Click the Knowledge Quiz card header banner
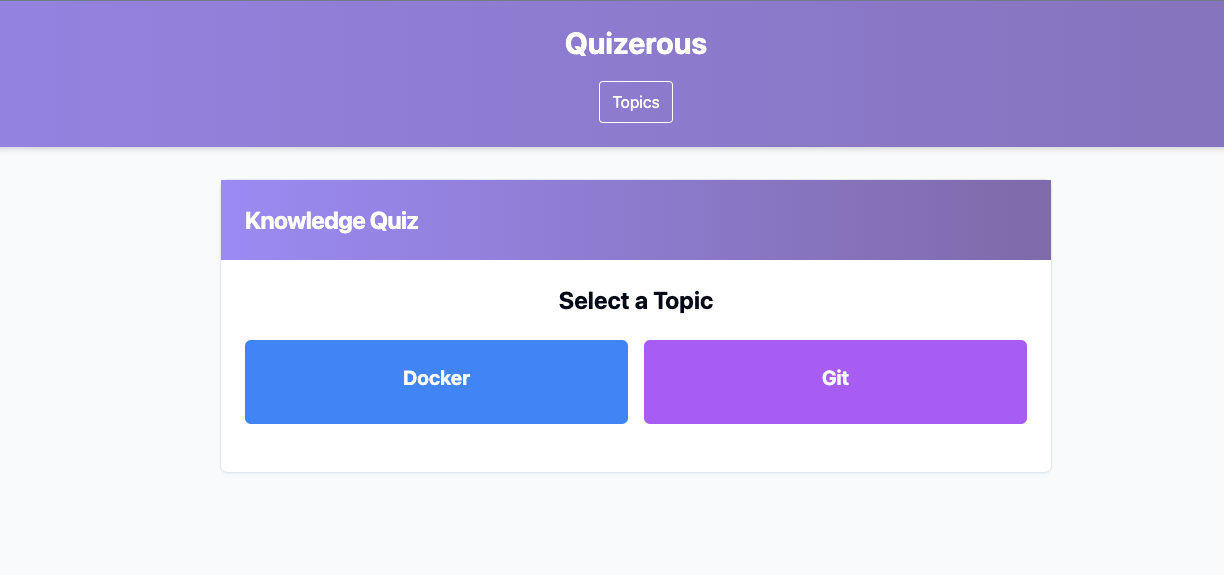The image size is (1224, 575). (636, 220)
